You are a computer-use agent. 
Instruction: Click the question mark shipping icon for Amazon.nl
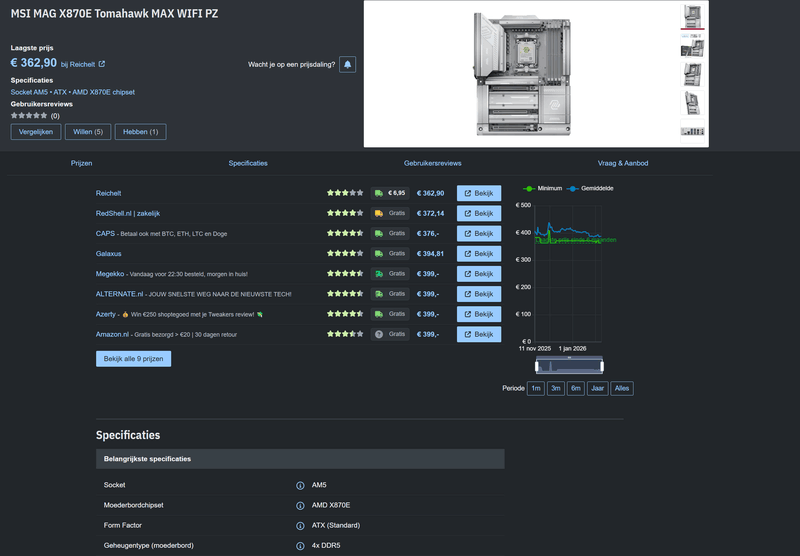[379, 335]
